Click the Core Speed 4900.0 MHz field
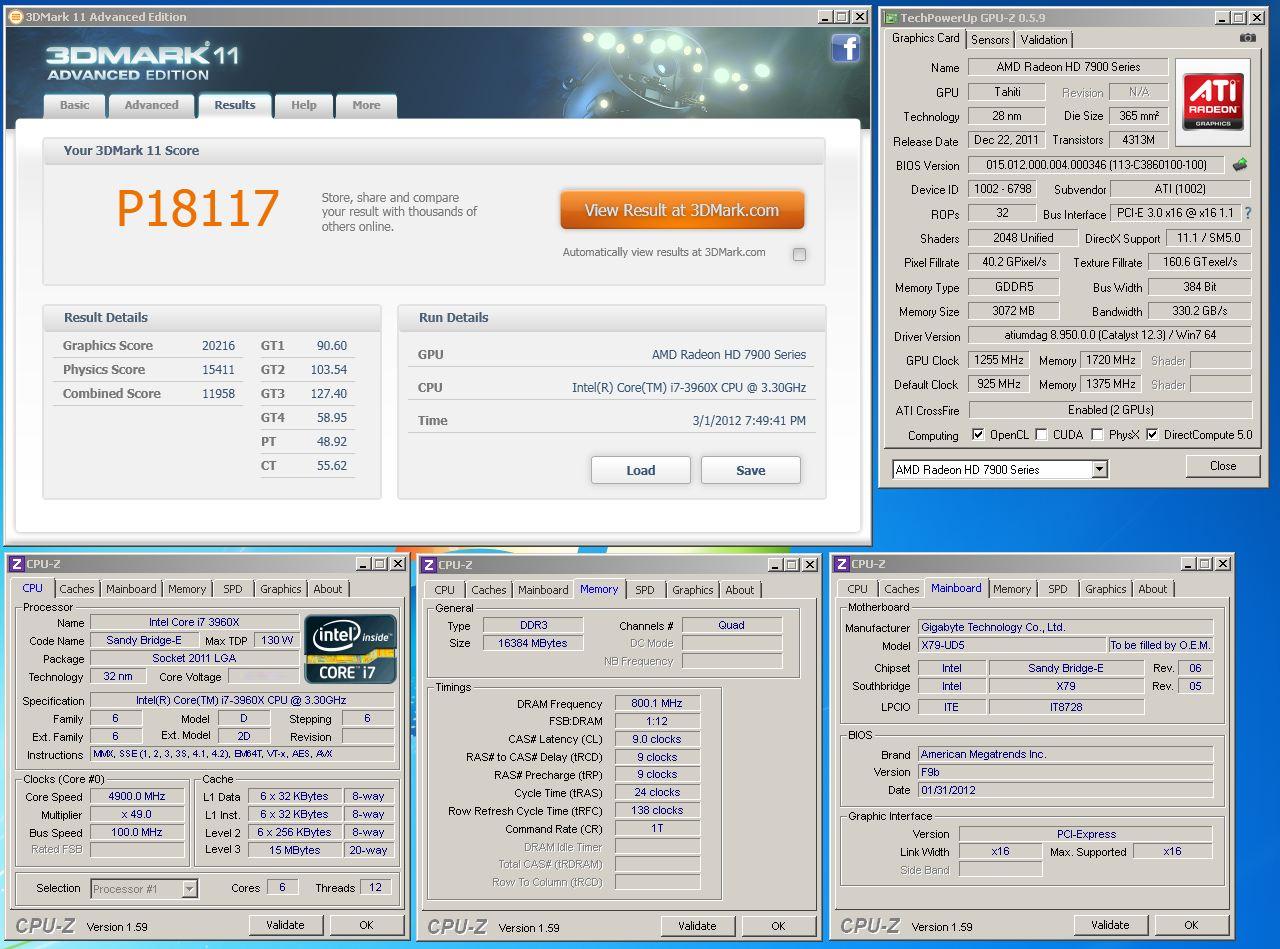This screenshot has height=949, width=1280. pos(136,797)
